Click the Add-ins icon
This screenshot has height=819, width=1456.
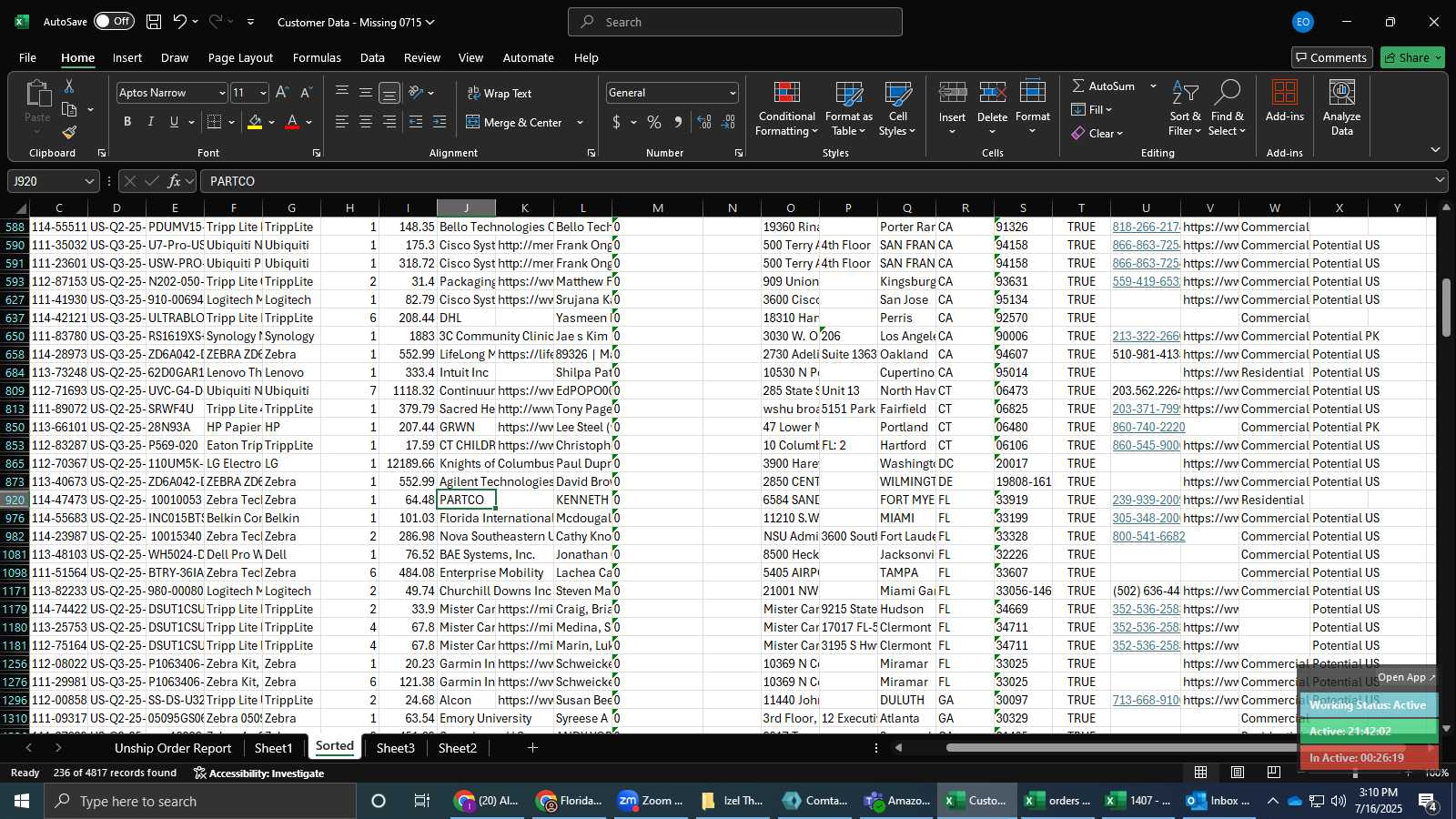click(1284, 100)
